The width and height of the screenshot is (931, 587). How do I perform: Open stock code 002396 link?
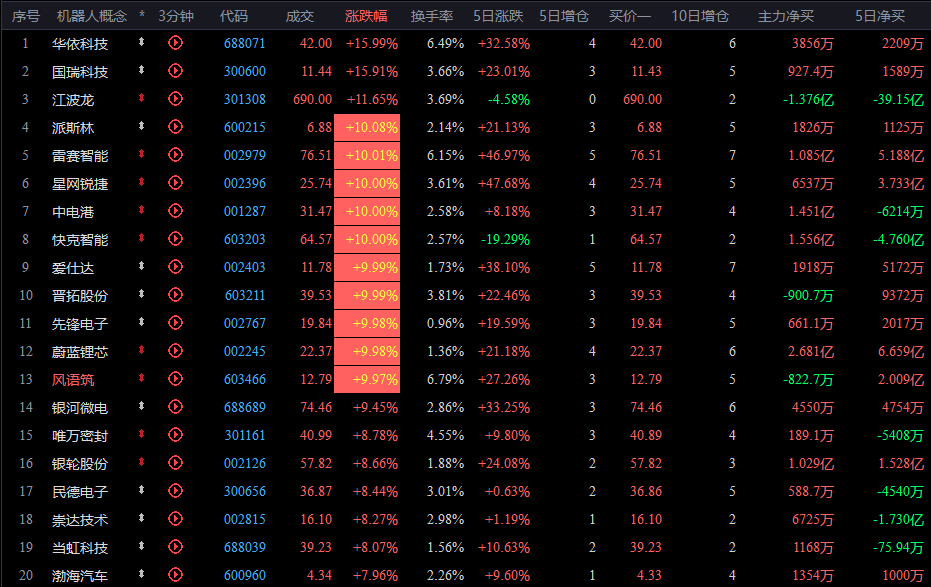(245, 183)
